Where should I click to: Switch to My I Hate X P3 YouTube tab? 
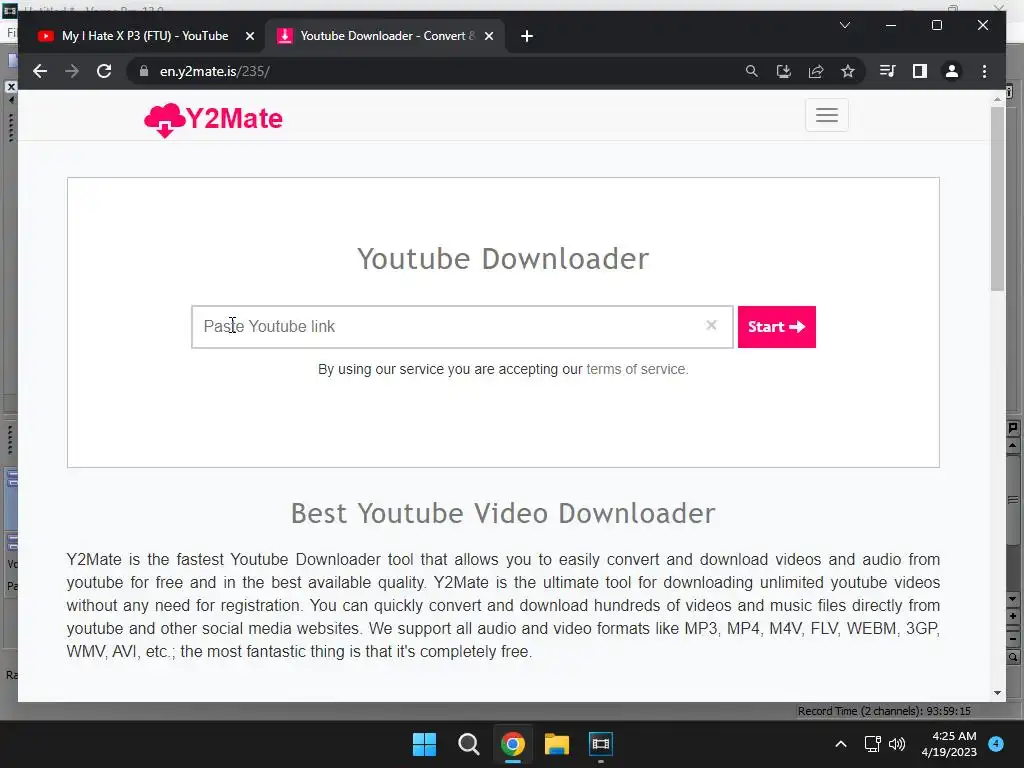145,36
